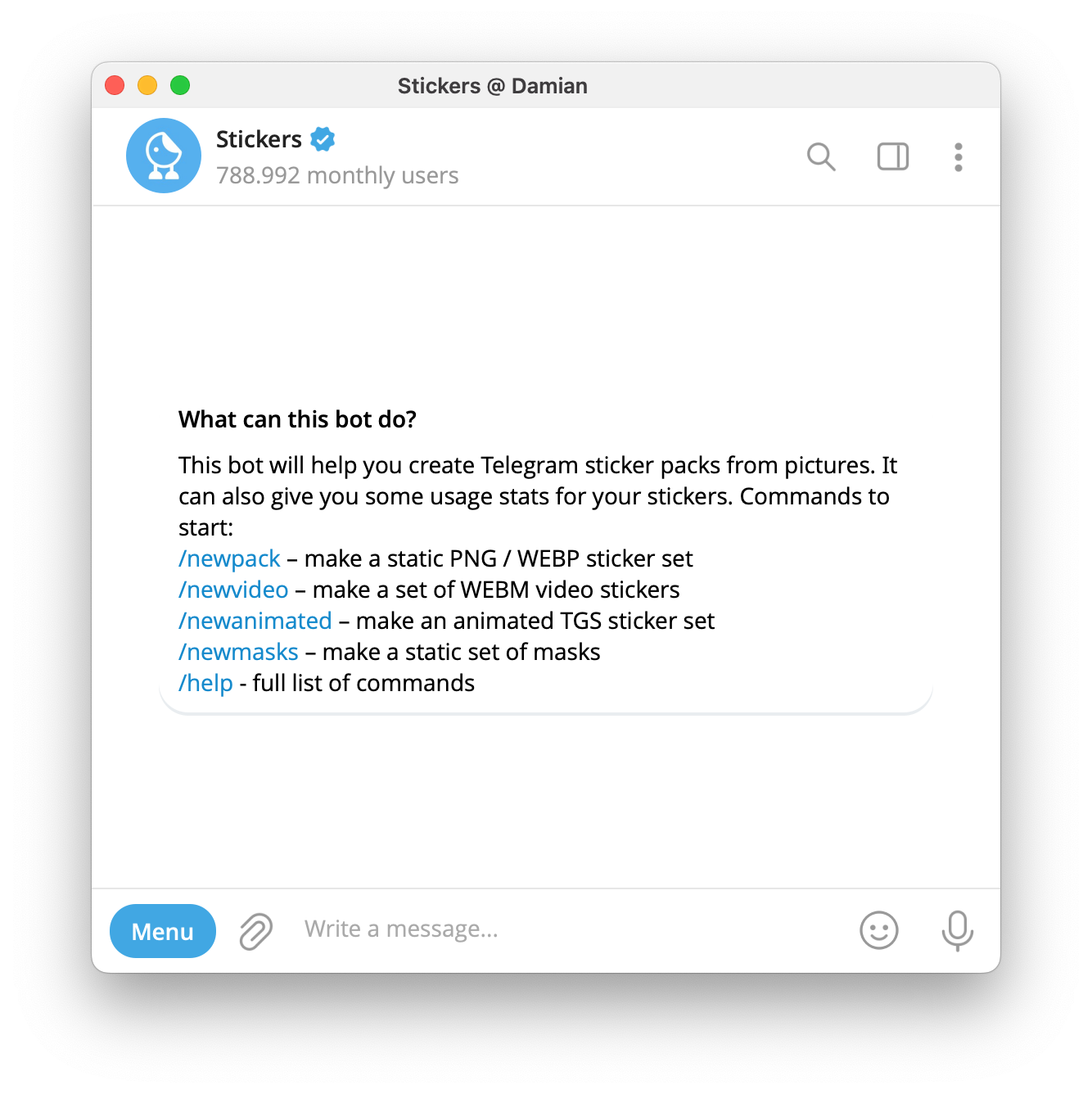
Task: Select the /help command link
Action: (x=205, y=683)
